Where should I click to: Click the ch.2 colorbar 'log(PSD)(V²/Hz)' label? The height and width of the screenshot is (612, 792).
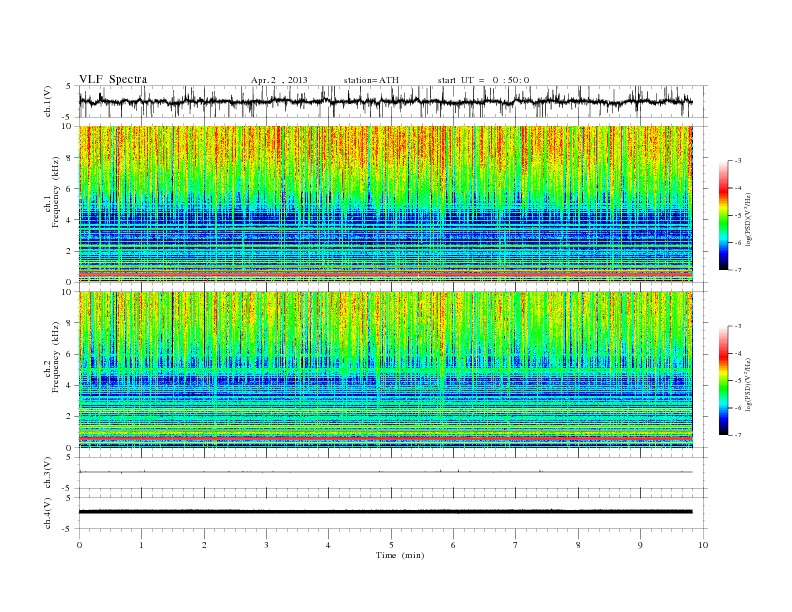749,384
